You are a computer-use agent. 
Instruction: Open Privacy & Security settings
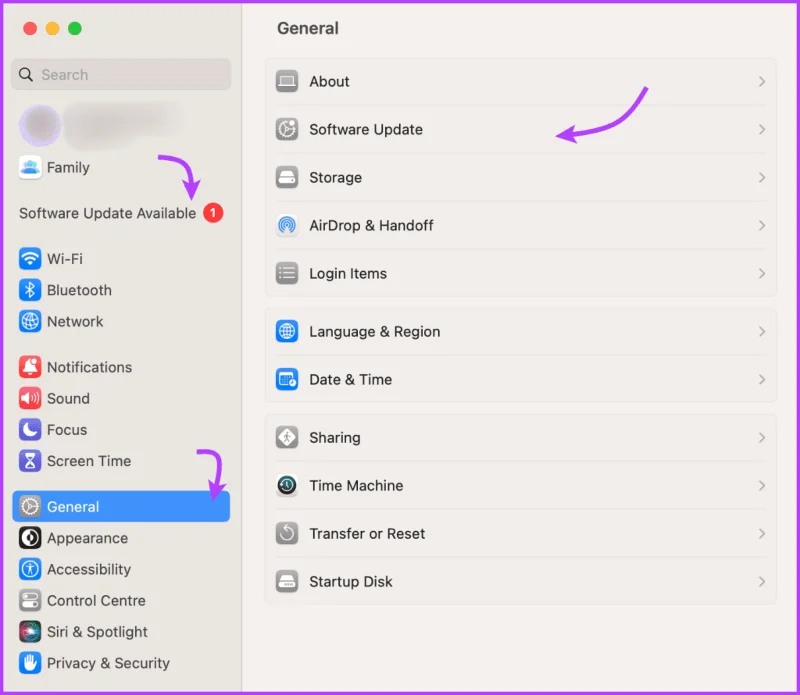click(121, 663)
